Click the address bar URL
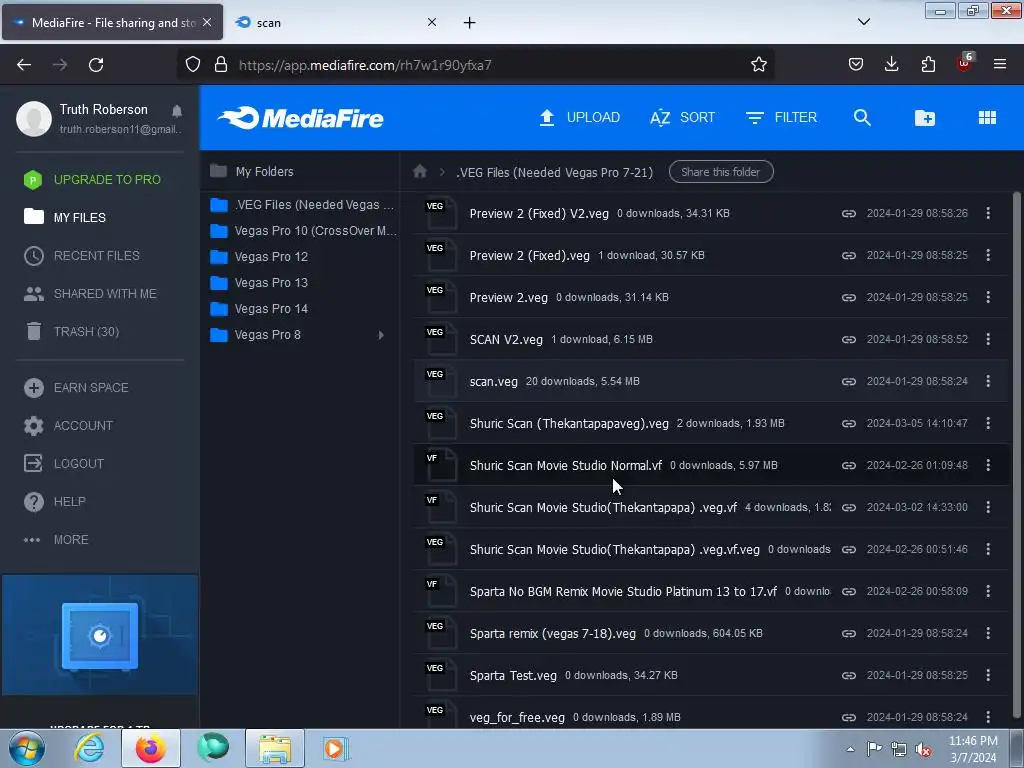Screen dimensions: 1024x768 pos(365,65)
